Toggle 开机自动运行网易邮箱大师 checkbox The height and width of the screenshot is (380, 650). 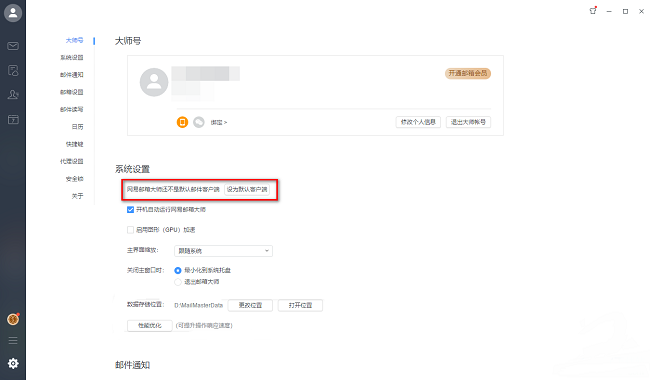point(130,210)
